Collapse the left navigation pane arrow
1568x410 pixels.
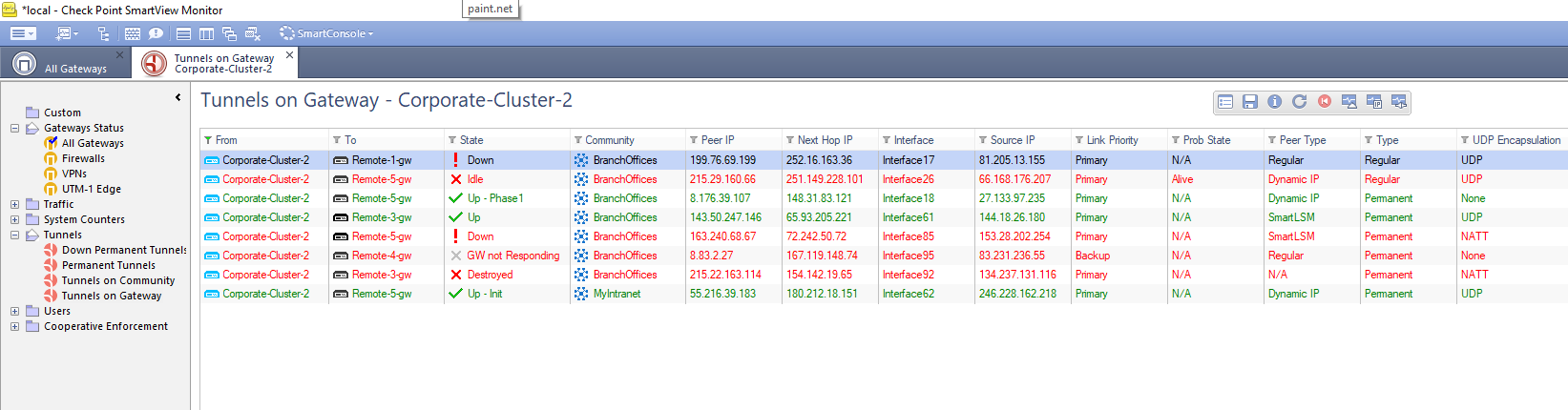(x=178, y=97)
